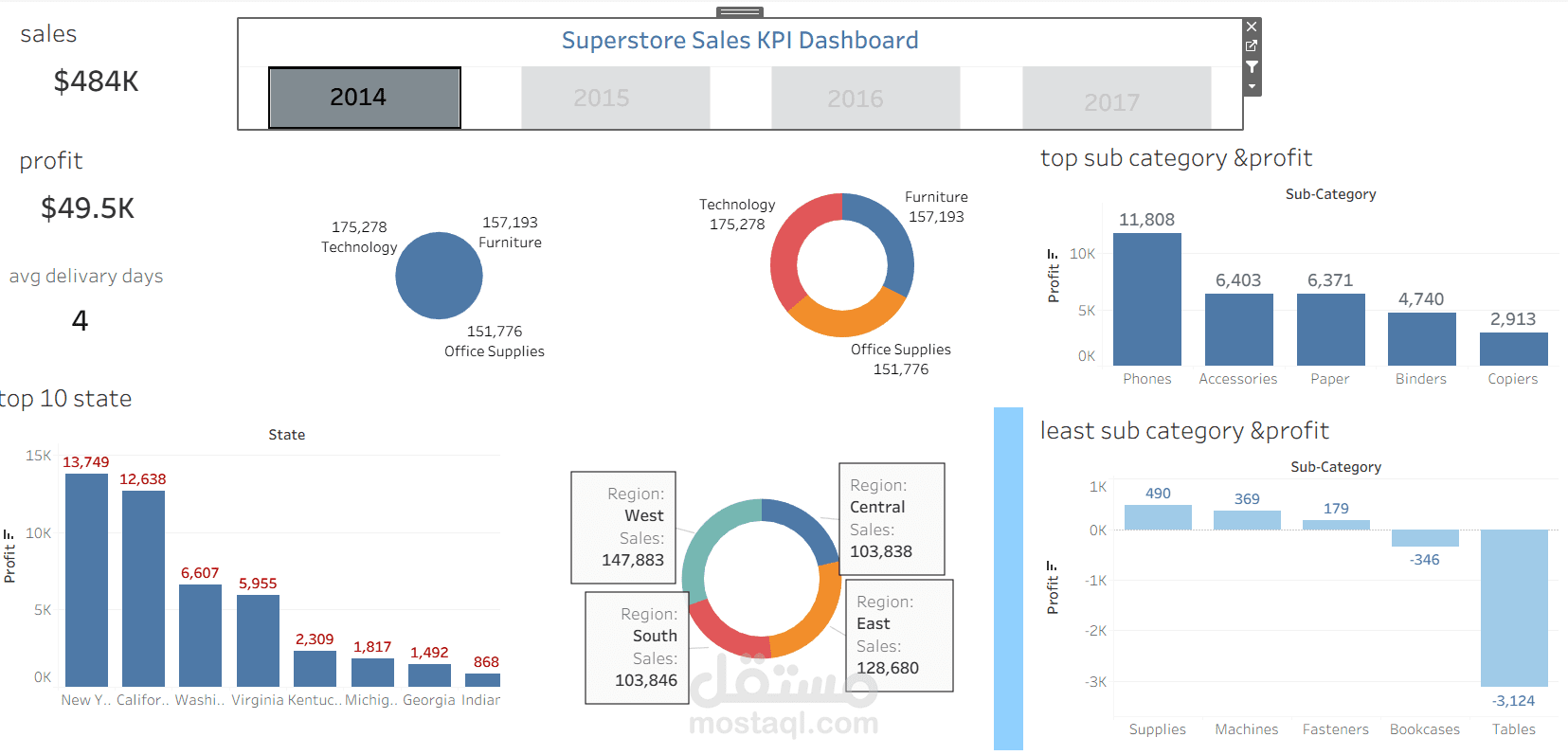Select the Washington state bar
Viewport: 1568px width, 755px height.
pos(200,636)
